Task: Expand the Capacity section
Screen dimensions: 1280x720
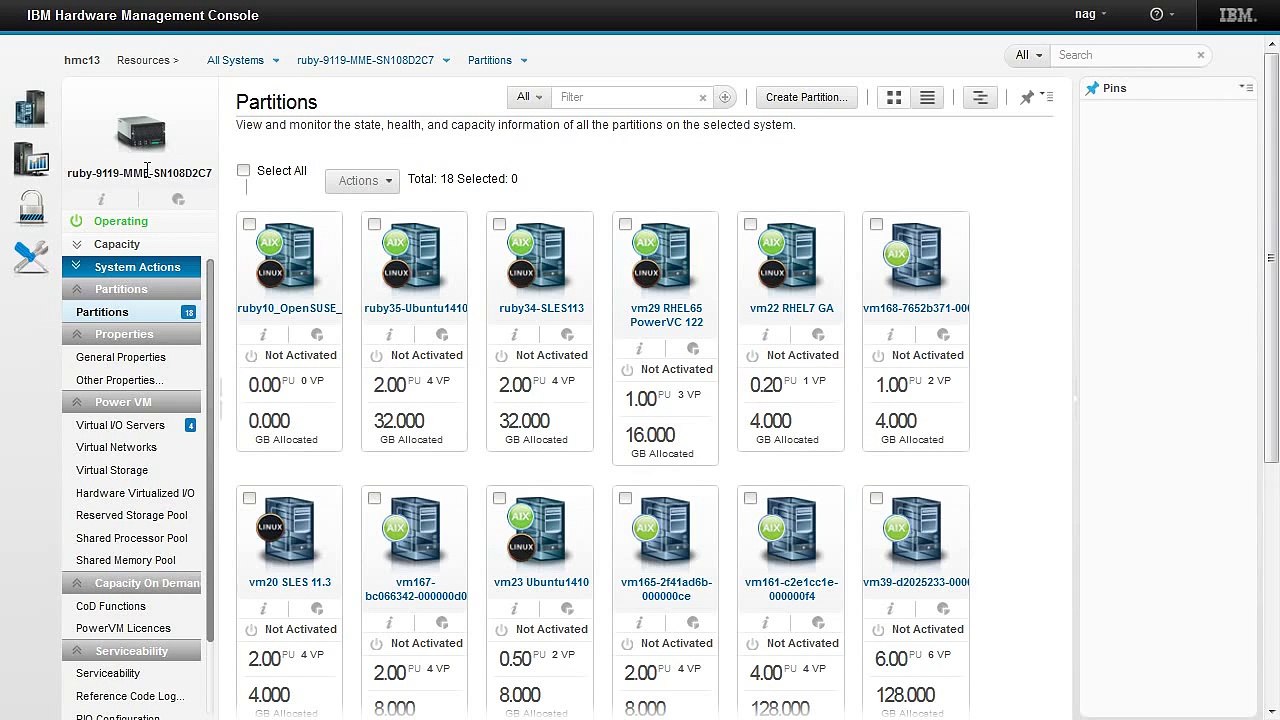Action: (77, 244)
